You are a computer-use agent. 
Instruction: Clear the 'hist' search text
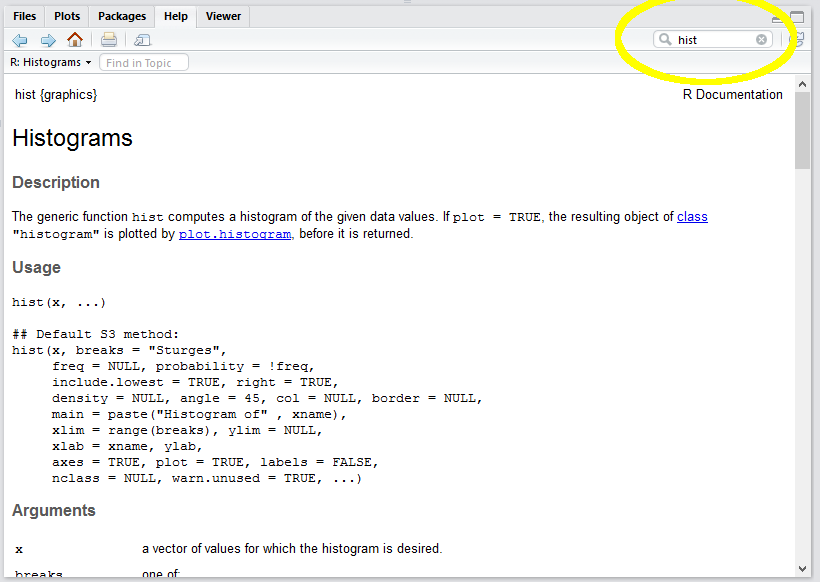coord(761,40)
